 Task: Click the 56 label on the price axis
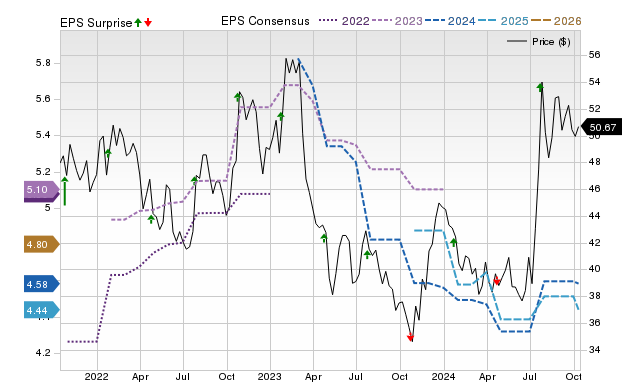[594, 55]
